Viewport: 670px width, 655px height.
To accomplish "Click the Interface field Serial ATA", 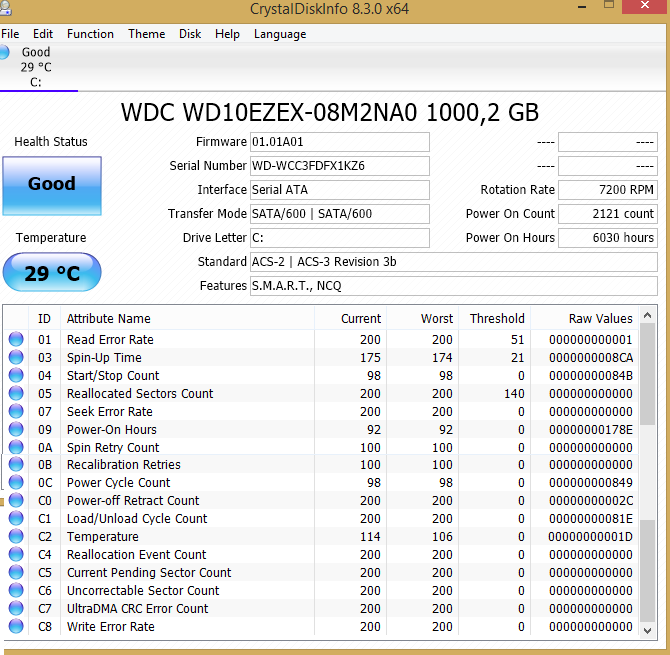I will (339, 190).
